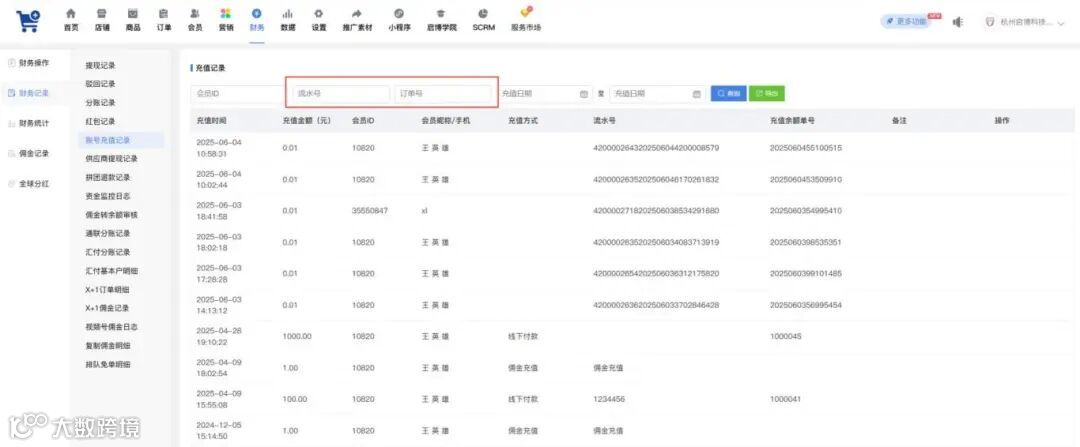This screenshot has height=447, width=1080.
Task: Open the 订单 orders section
Action: (164, 20)
